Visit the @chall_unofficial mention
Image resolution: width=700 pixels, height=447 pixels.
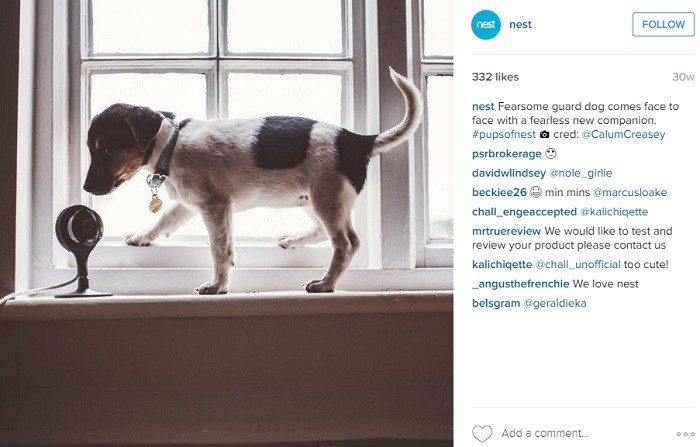coord(578,264)
